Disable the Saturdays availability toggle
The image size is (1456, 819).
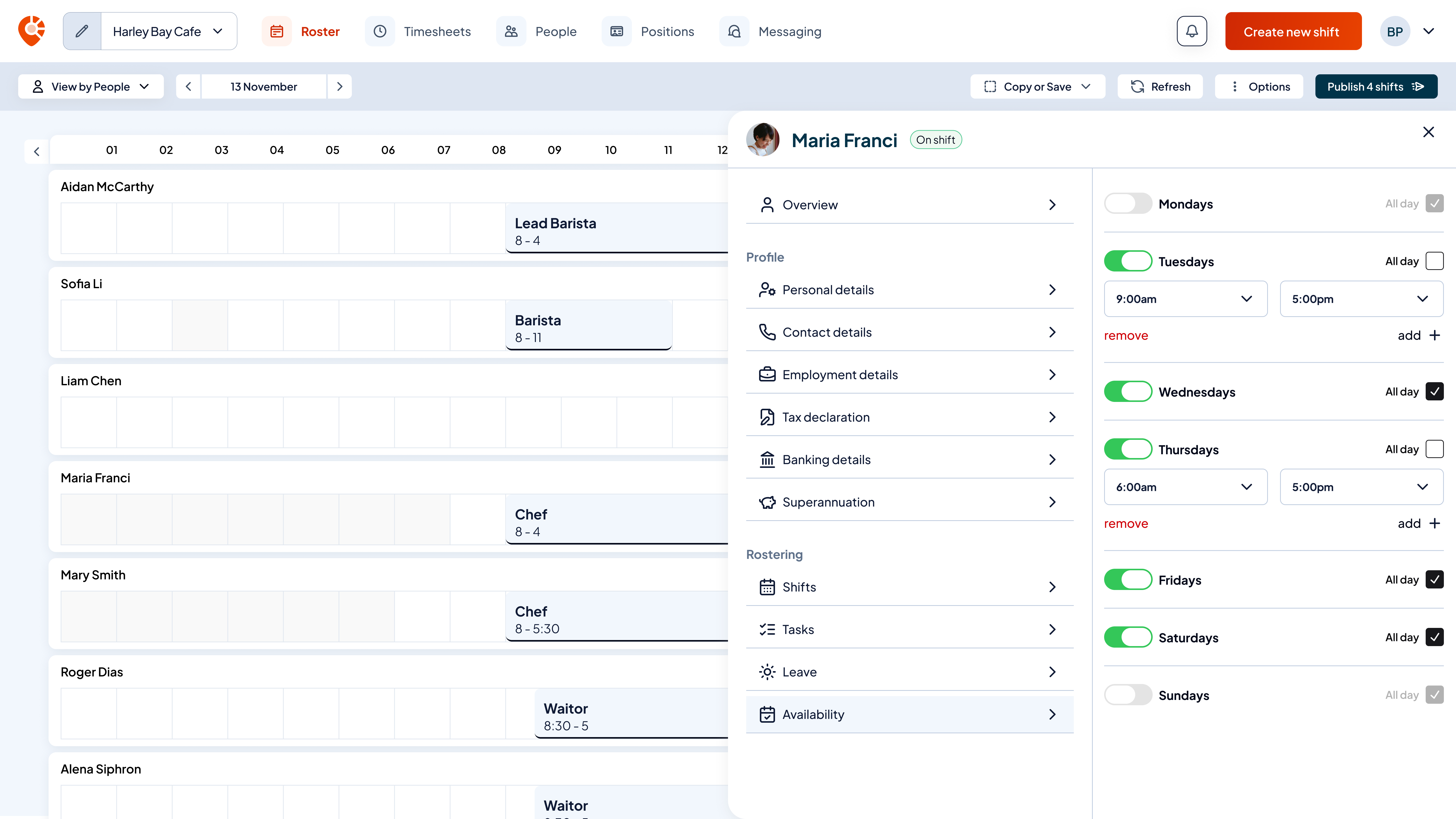click(1128, 637)
